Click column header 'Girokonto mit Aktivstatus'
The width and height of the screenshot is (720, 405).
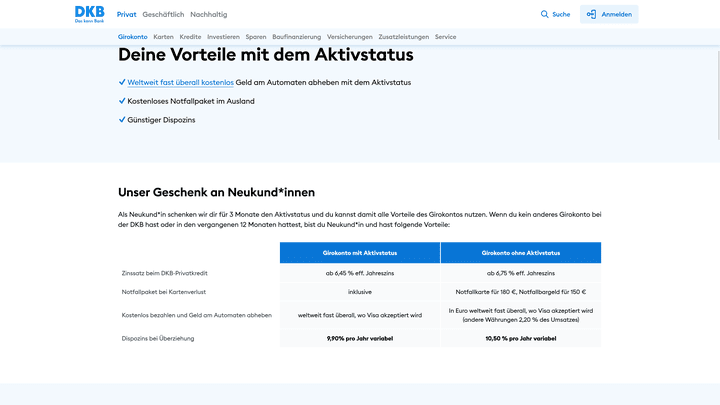click(x=360, y=253)
